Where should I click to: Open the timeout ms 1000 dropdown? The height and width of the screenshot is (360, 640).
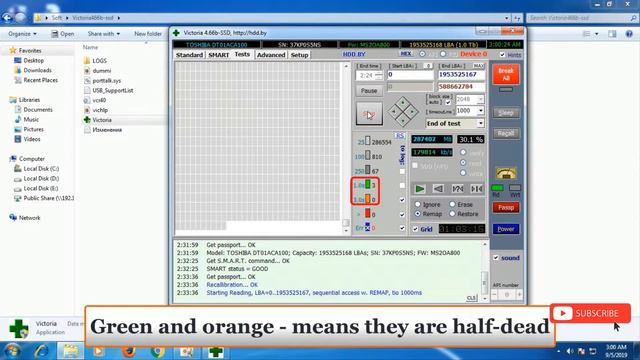click(x=480, y=111)
